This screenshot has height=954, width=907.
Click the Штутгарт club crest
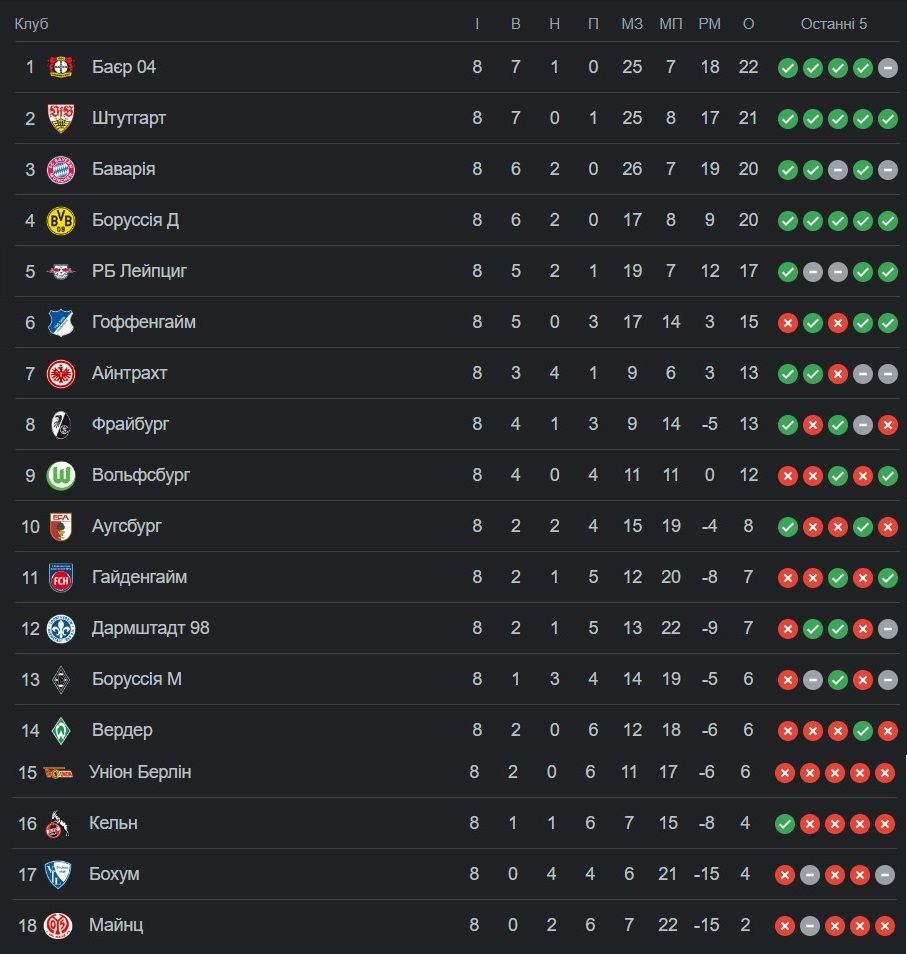tap(61, 118)
